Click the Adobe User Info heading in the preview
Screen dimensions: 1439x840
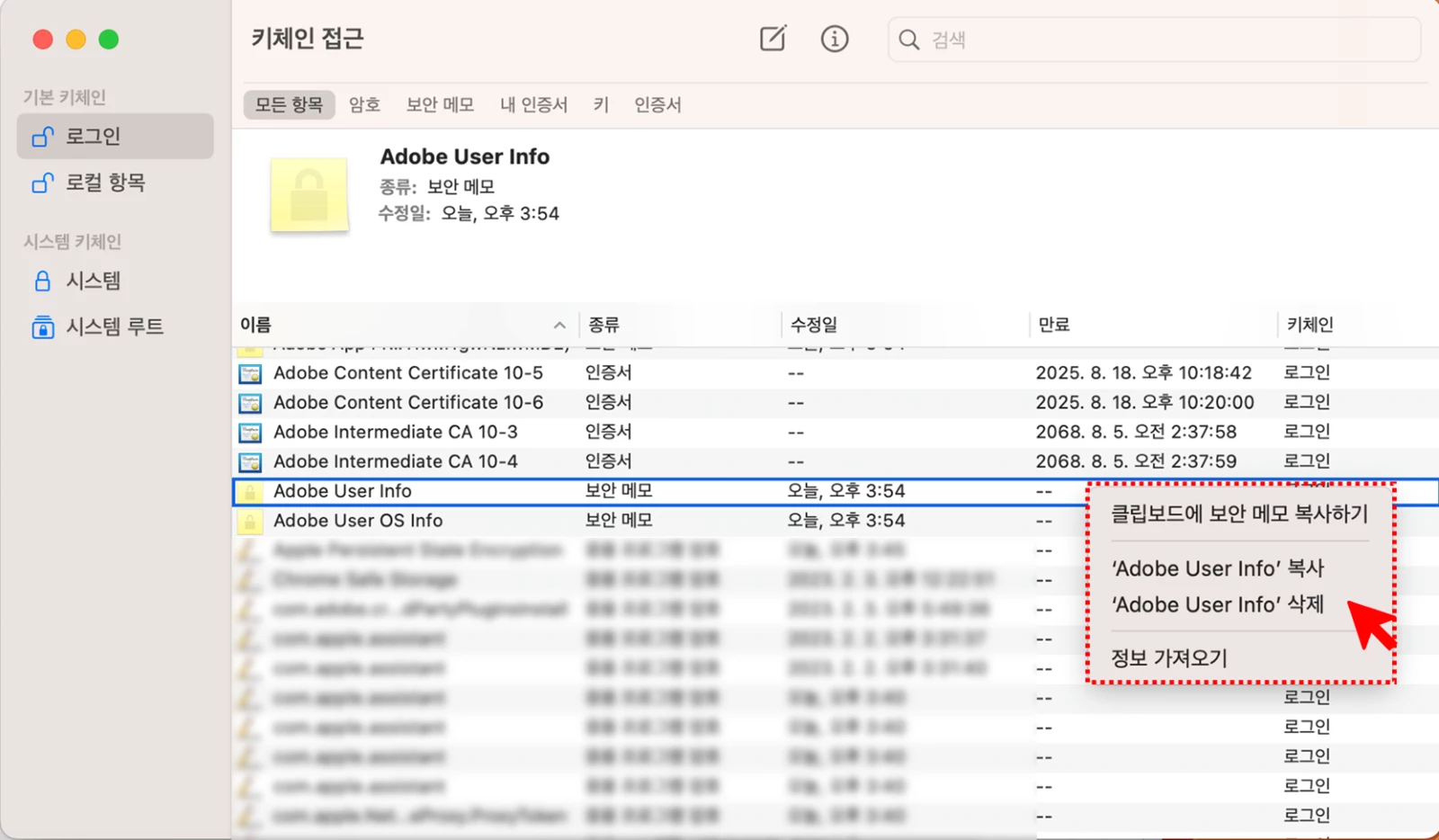click(465, 156)
